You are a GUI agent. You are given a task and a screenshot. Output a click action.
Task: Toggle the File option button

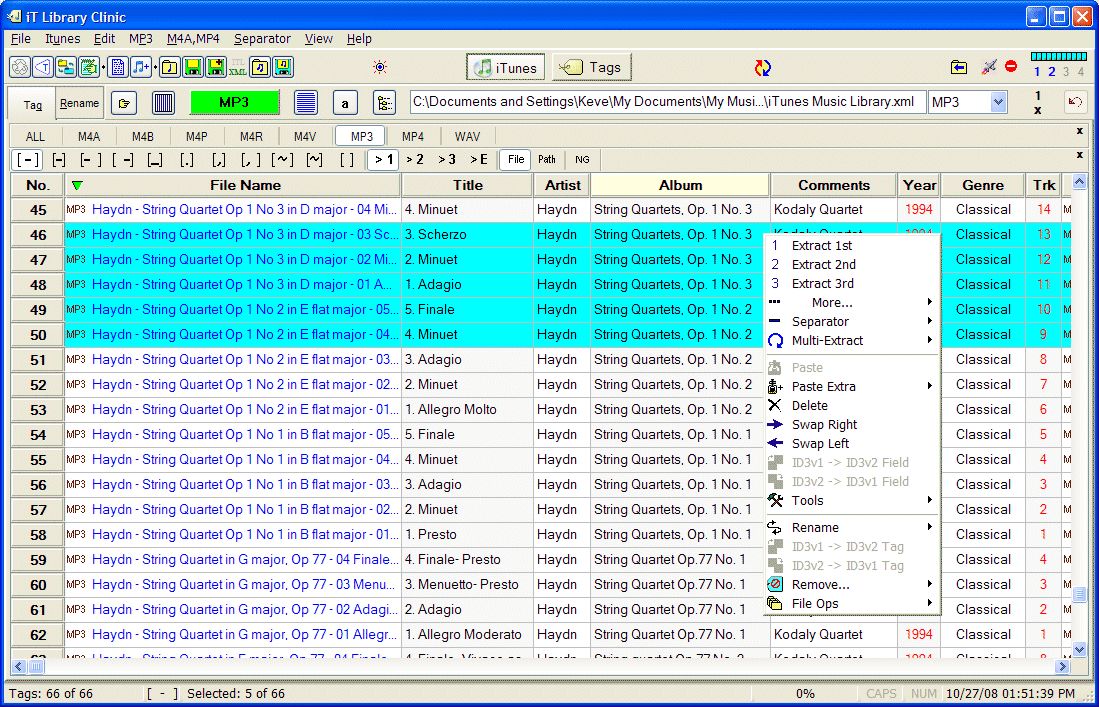(x=516, y=160)
